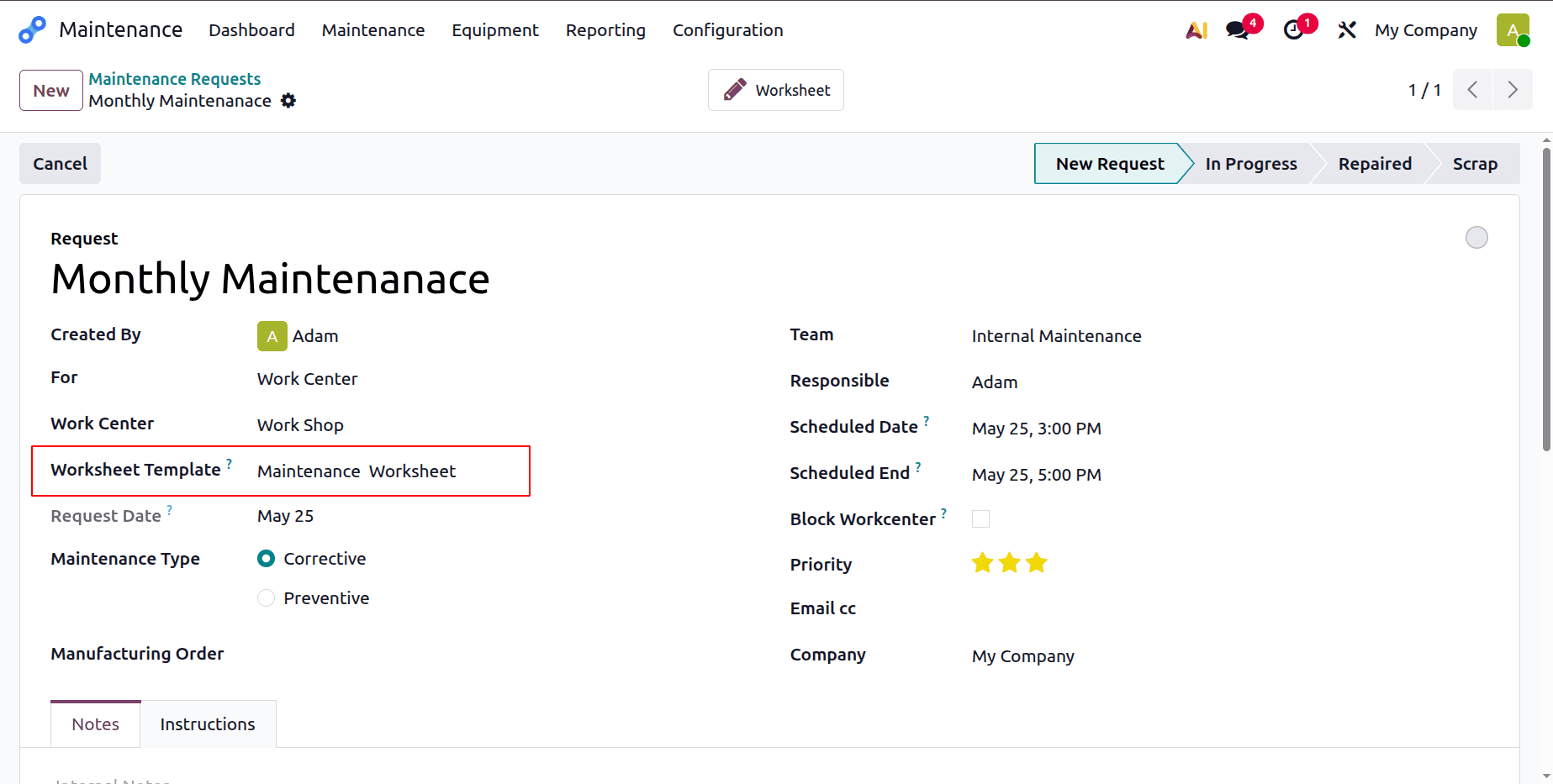Select the Corrective maintenance type
1553x784 pixels.
266,559
